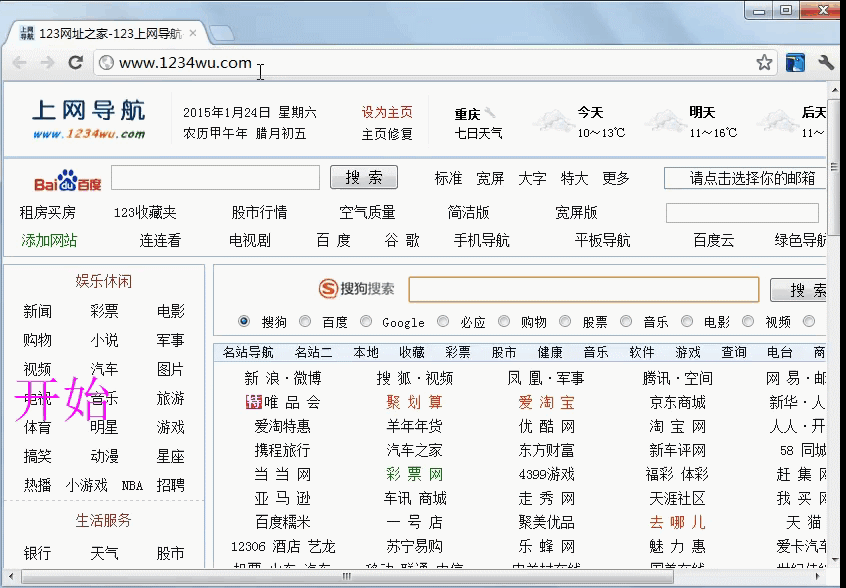Select the 搜狗 search engine radio button
The image size is (846, 588).
click(x=244, y=322)
